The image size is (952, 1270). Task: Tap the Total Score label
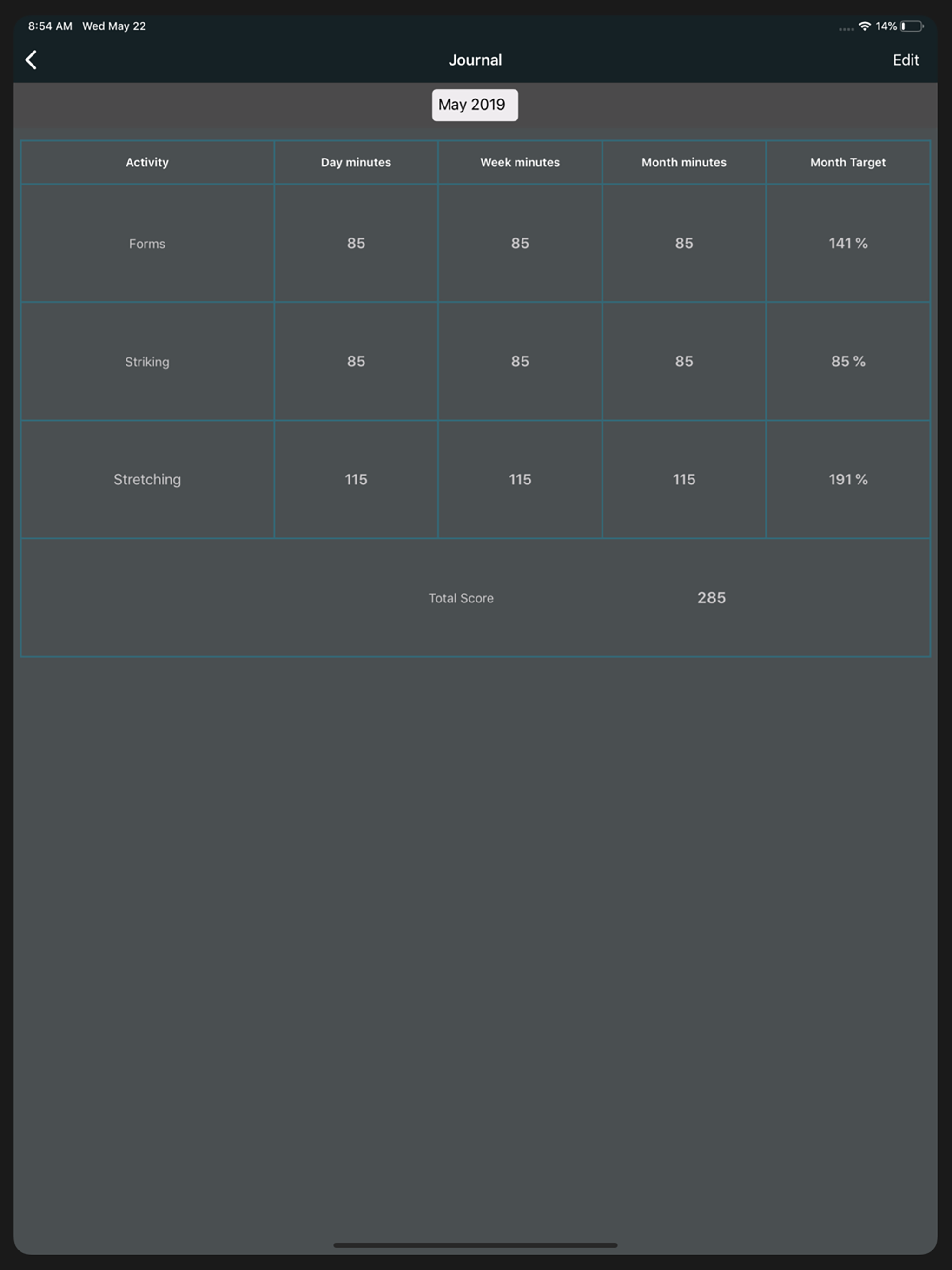pos(461,598)
